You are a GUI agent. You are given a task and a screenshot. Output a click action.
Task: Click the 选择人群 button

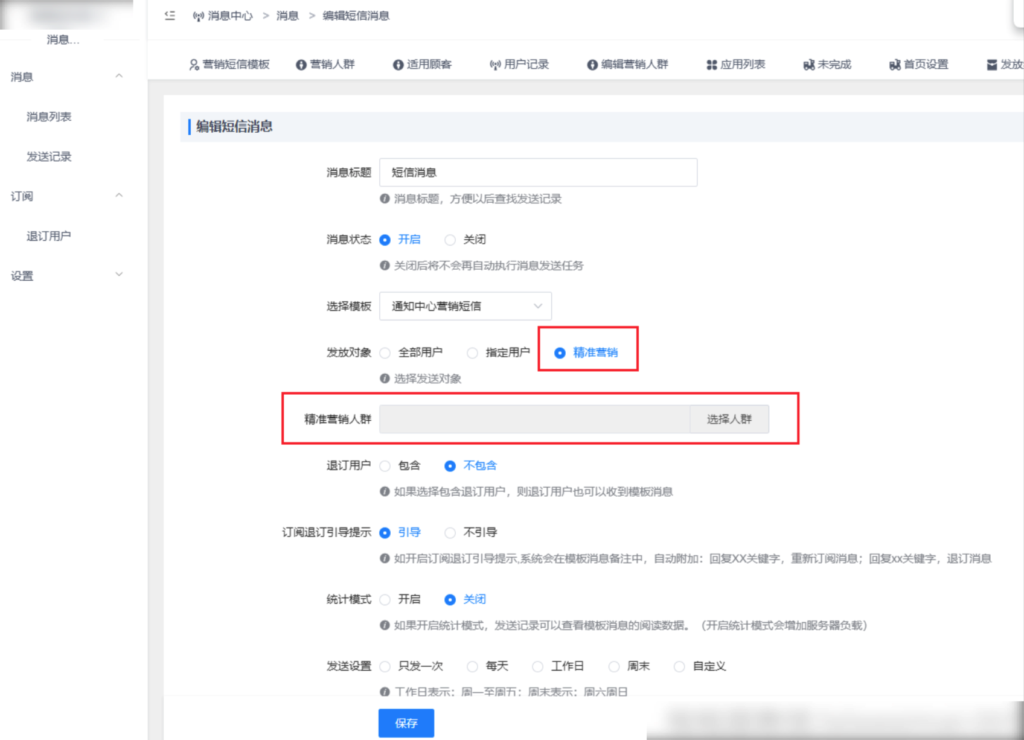click(729, 418)
